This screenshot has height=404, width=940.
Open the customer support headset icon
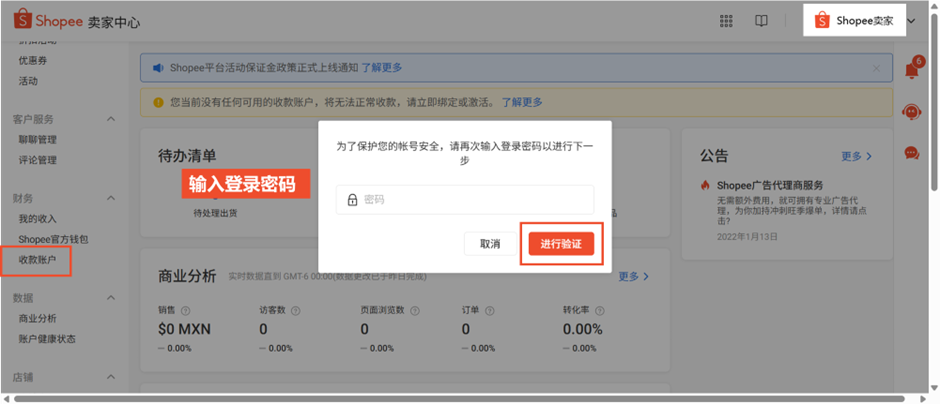click(x=911, y=111)
